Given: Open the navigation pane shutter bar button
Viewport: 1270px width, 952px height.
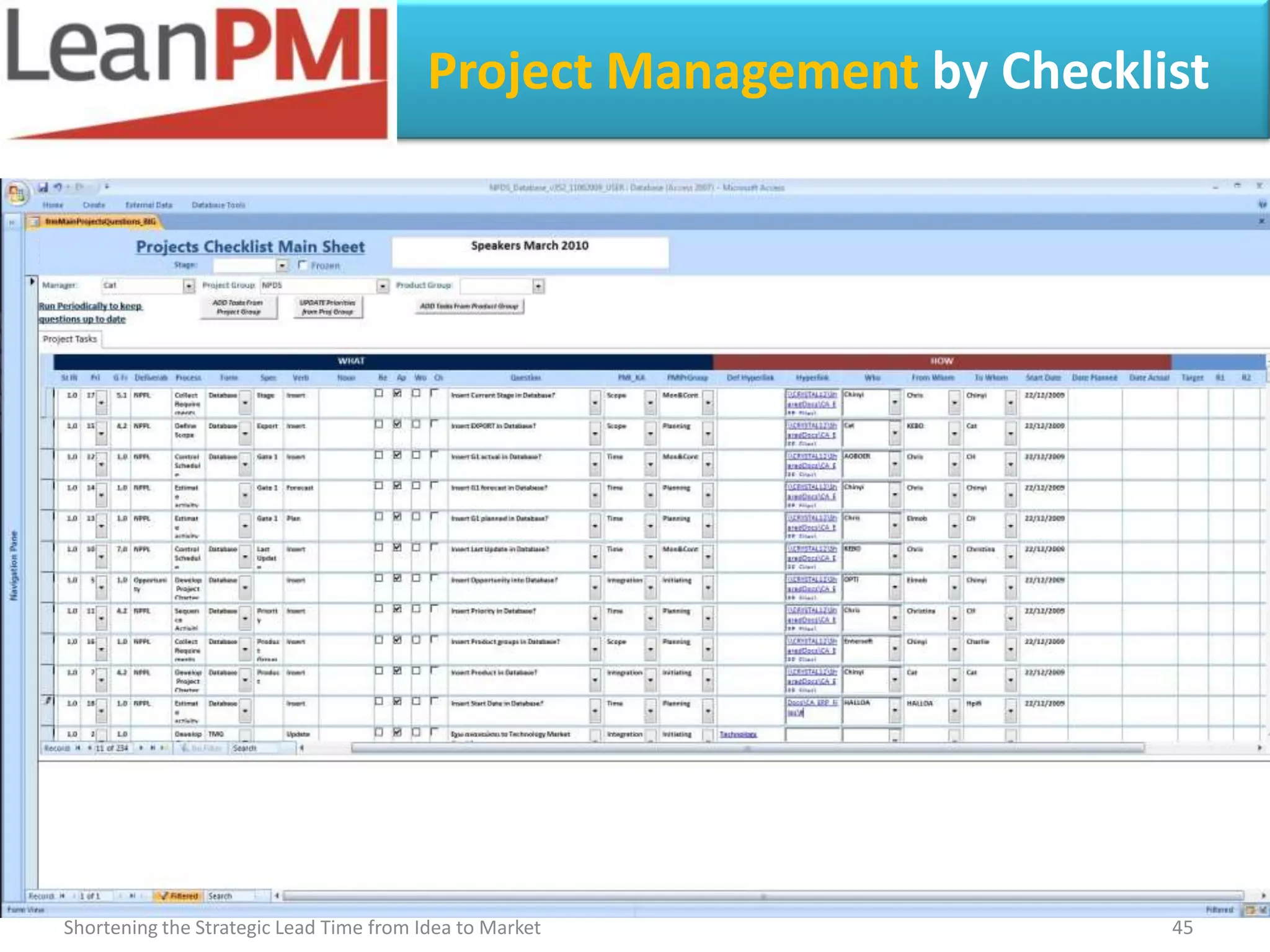Looking at the screenshot, I should [x=12, y=221].
